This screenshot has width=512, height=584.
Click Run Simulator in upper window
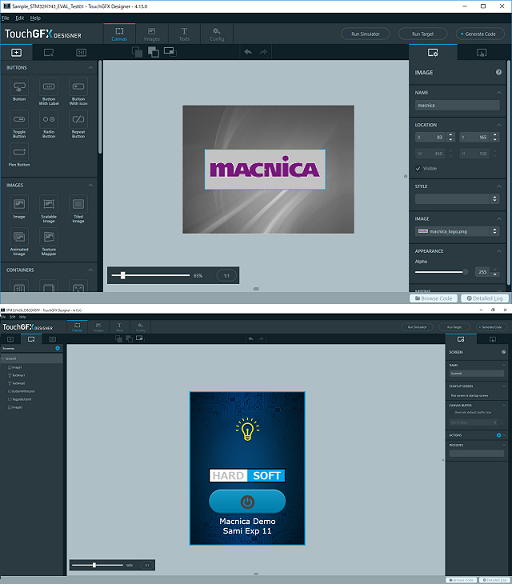coord(365,34)
